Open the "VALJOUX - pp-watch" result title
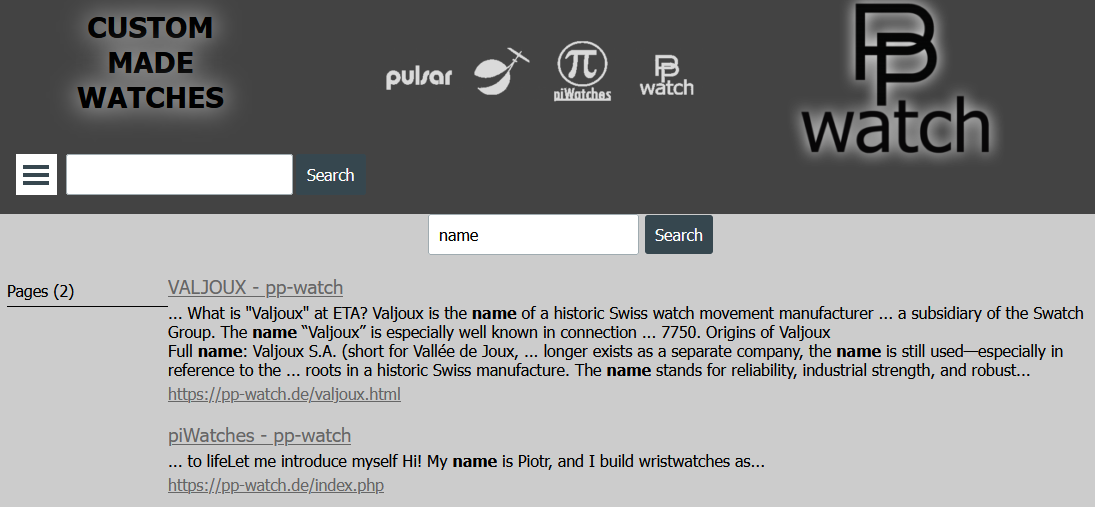 point(255,288)
